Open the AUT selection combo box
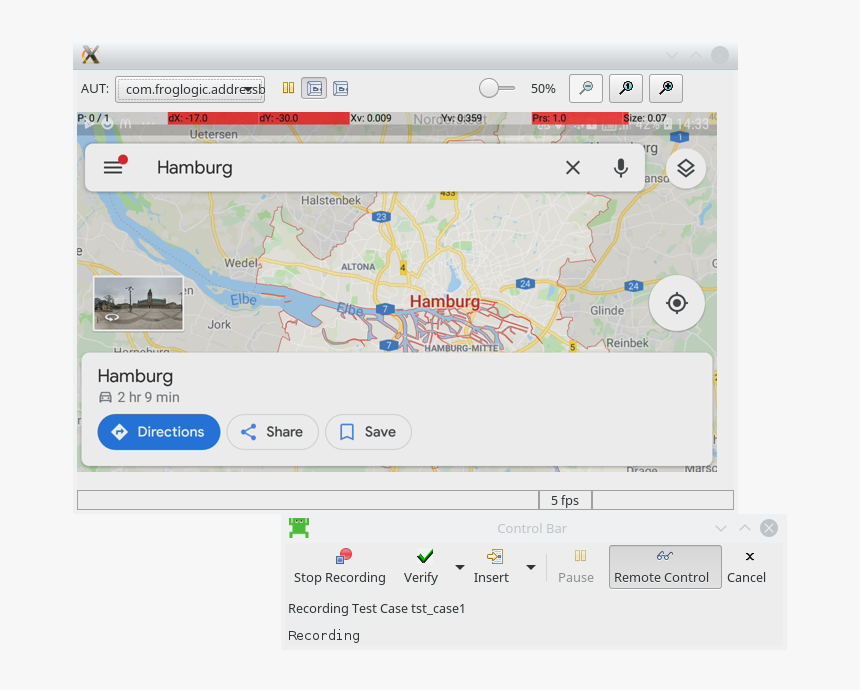Image resolution: width=860 pixels, height=690 pixels. pos(190,89)
